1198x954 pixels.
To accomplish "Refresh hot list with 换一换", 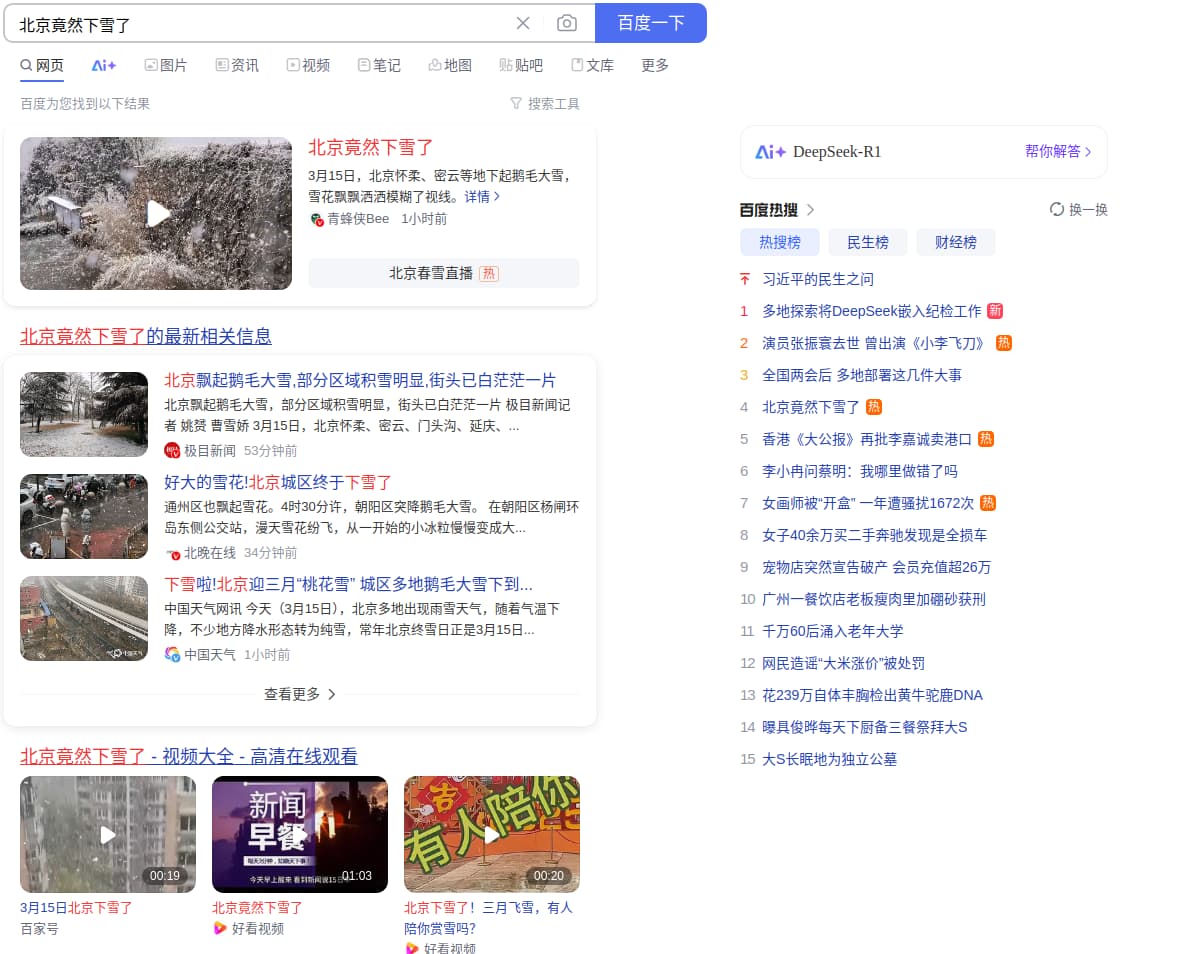I will pos(1078,209).
